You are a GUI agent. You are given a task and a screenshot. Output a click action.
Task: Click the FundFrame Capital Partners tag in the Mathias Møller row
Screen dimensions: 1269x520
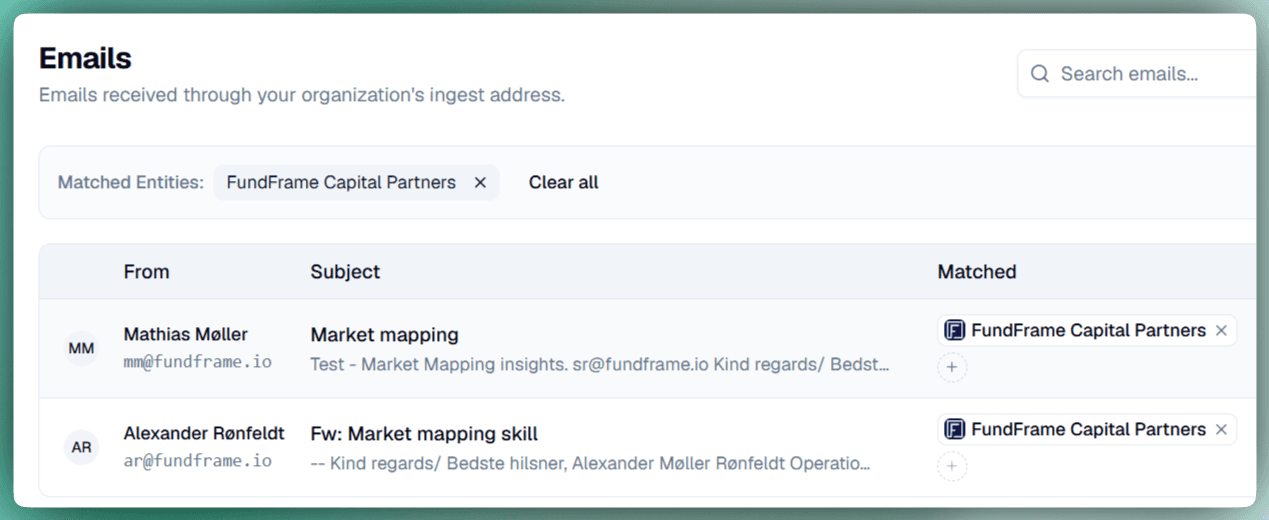click(1087, 331)
